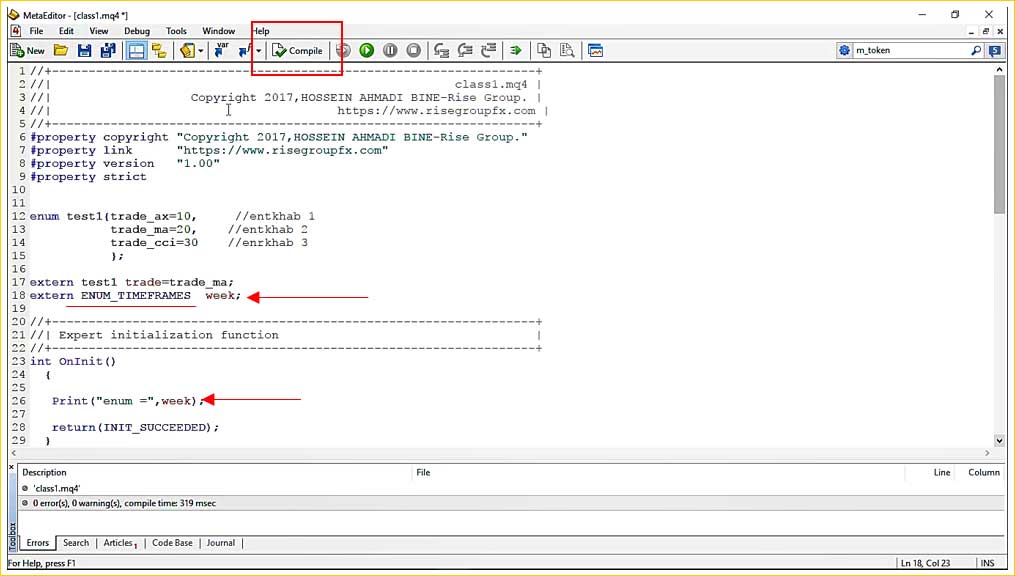Switch to the Search tab
The height and width of the screenshot is (576, 1015).
coord(76,543)
